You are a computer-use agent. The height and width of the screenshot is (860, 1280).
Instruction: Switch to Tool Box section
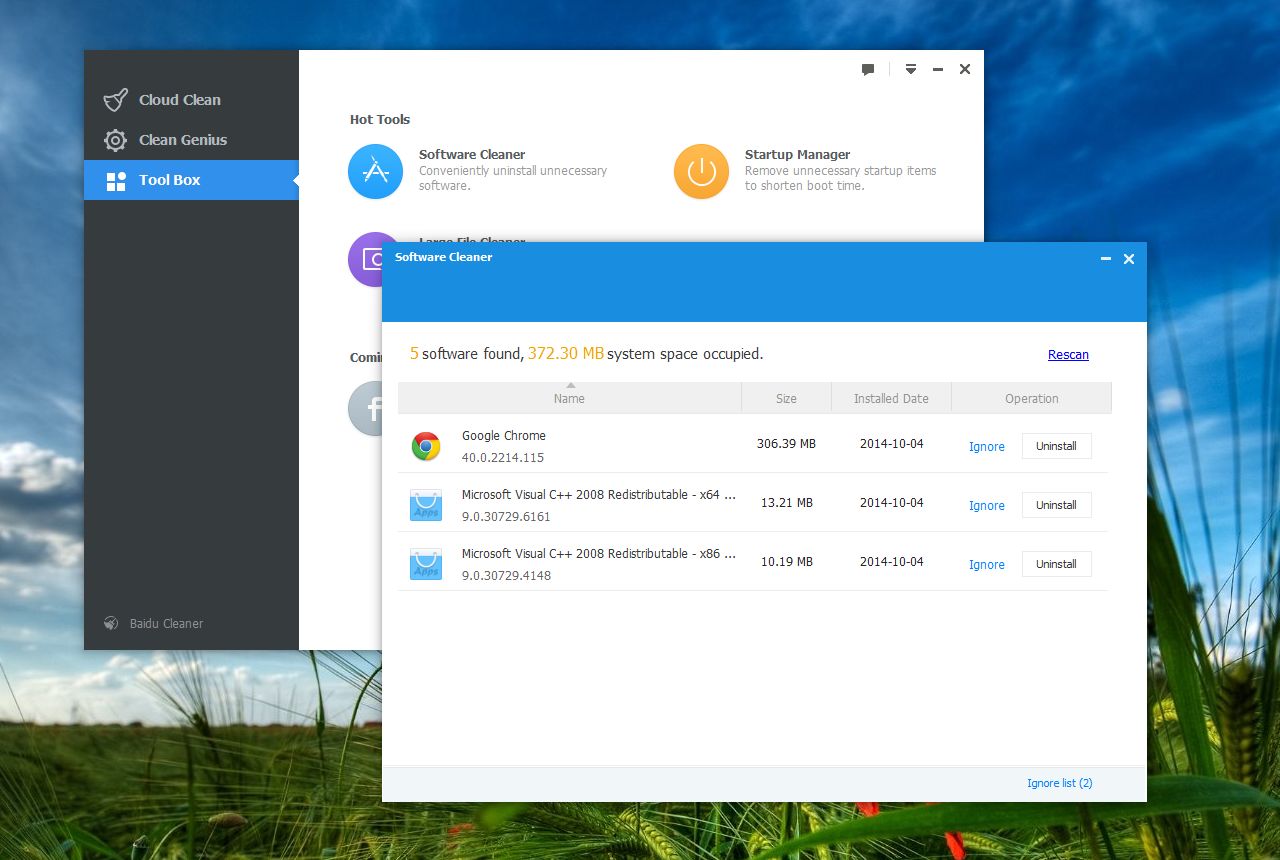pyautogui.click(x=191, y=180)
